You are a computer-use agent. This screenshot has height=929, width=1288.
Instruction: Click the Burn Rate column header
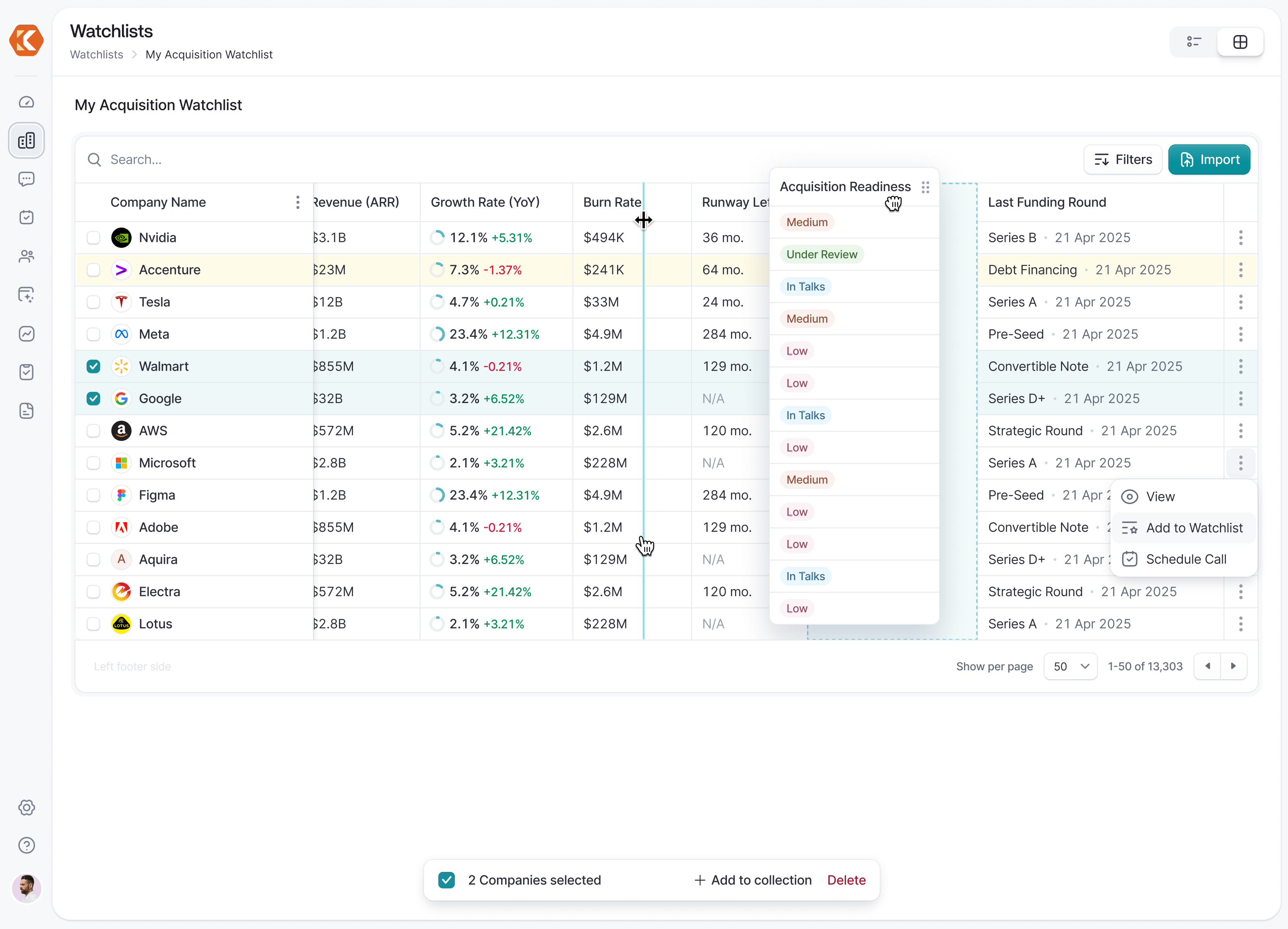(612, 203)
